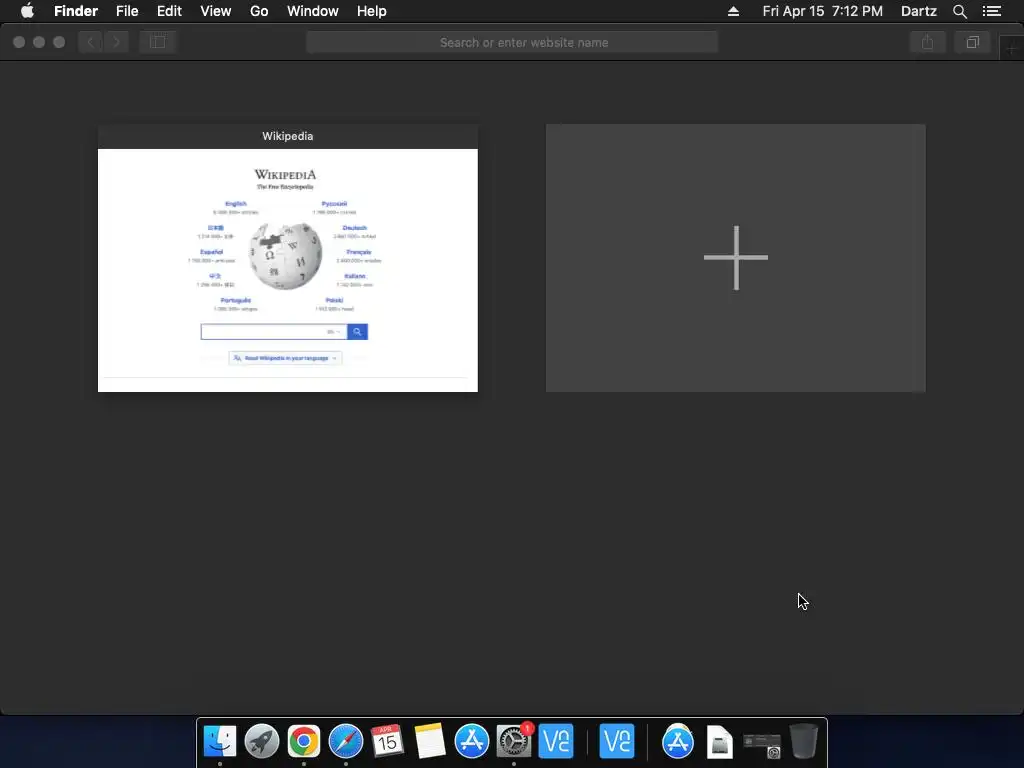
Task: Open the disk image file in the dock
Action: tap(719, 742)
